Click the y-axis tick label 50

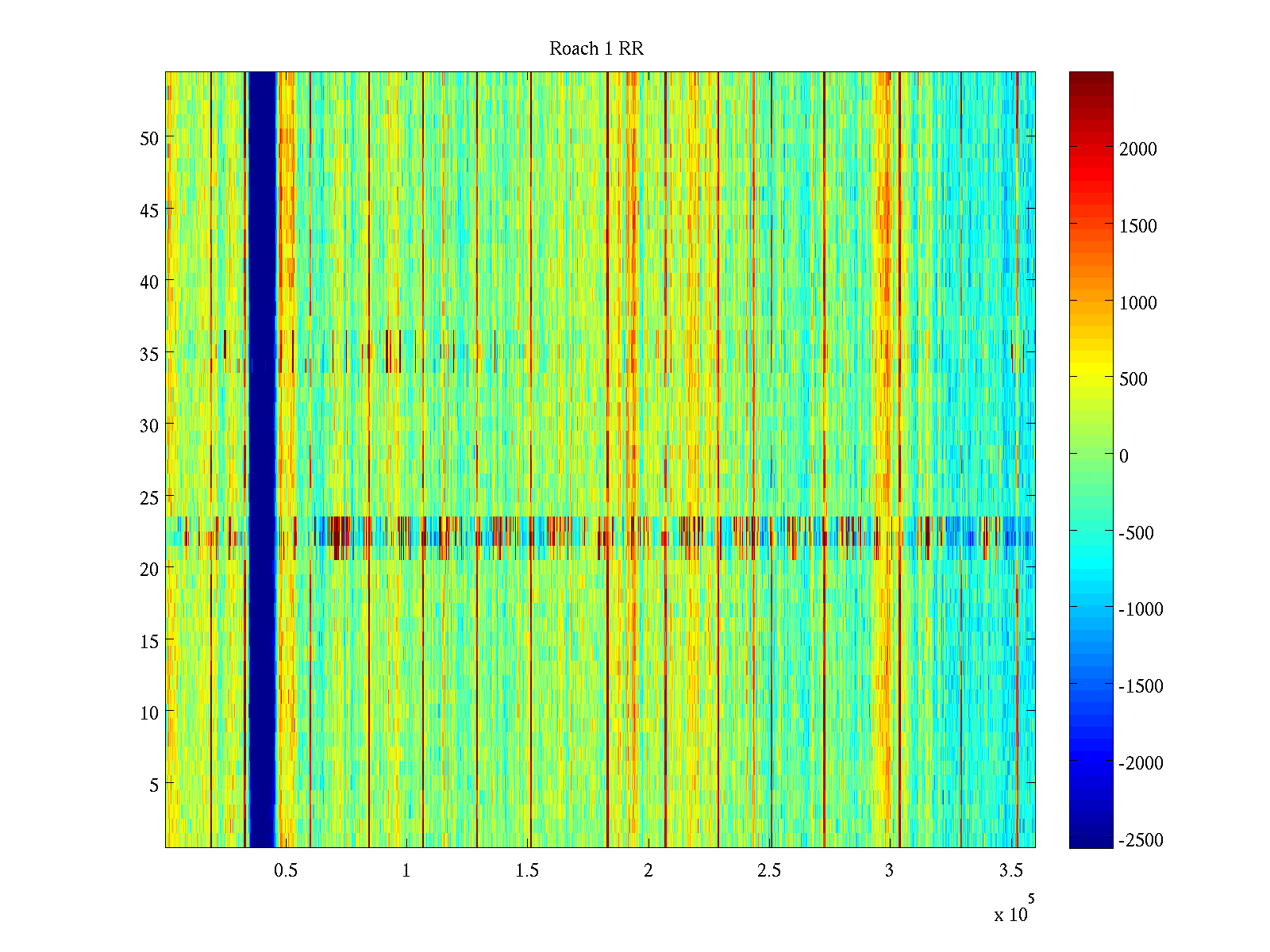pos(149,138)
